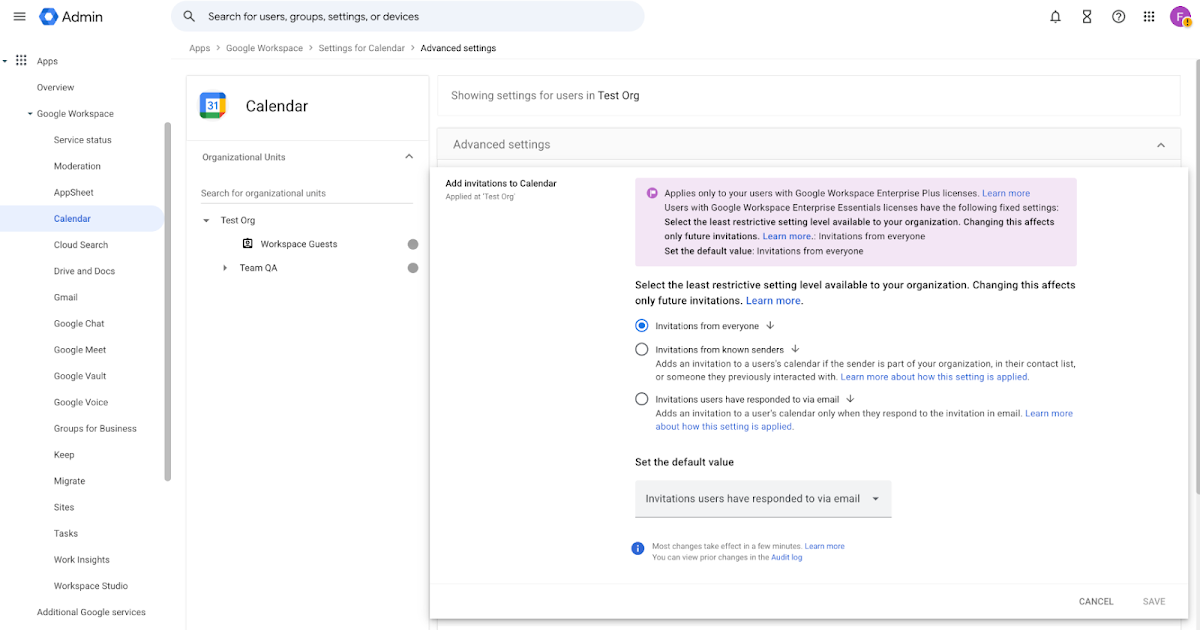Open the main hamburger menu
Viewport: 1200px width, 630px height.
19,17
